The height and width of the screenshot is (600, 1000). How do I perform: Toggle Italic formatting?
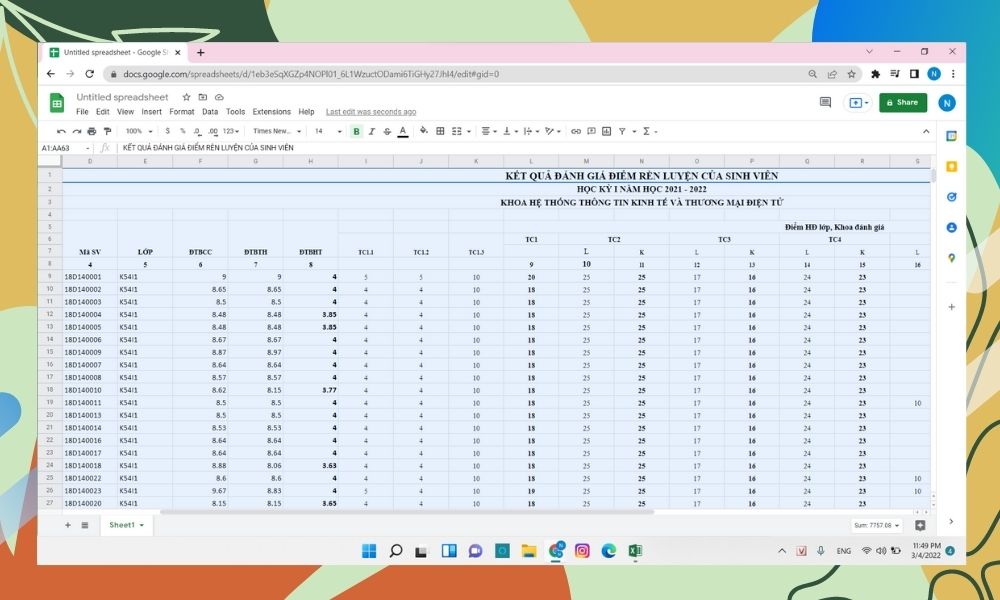[x=372, y=131]
